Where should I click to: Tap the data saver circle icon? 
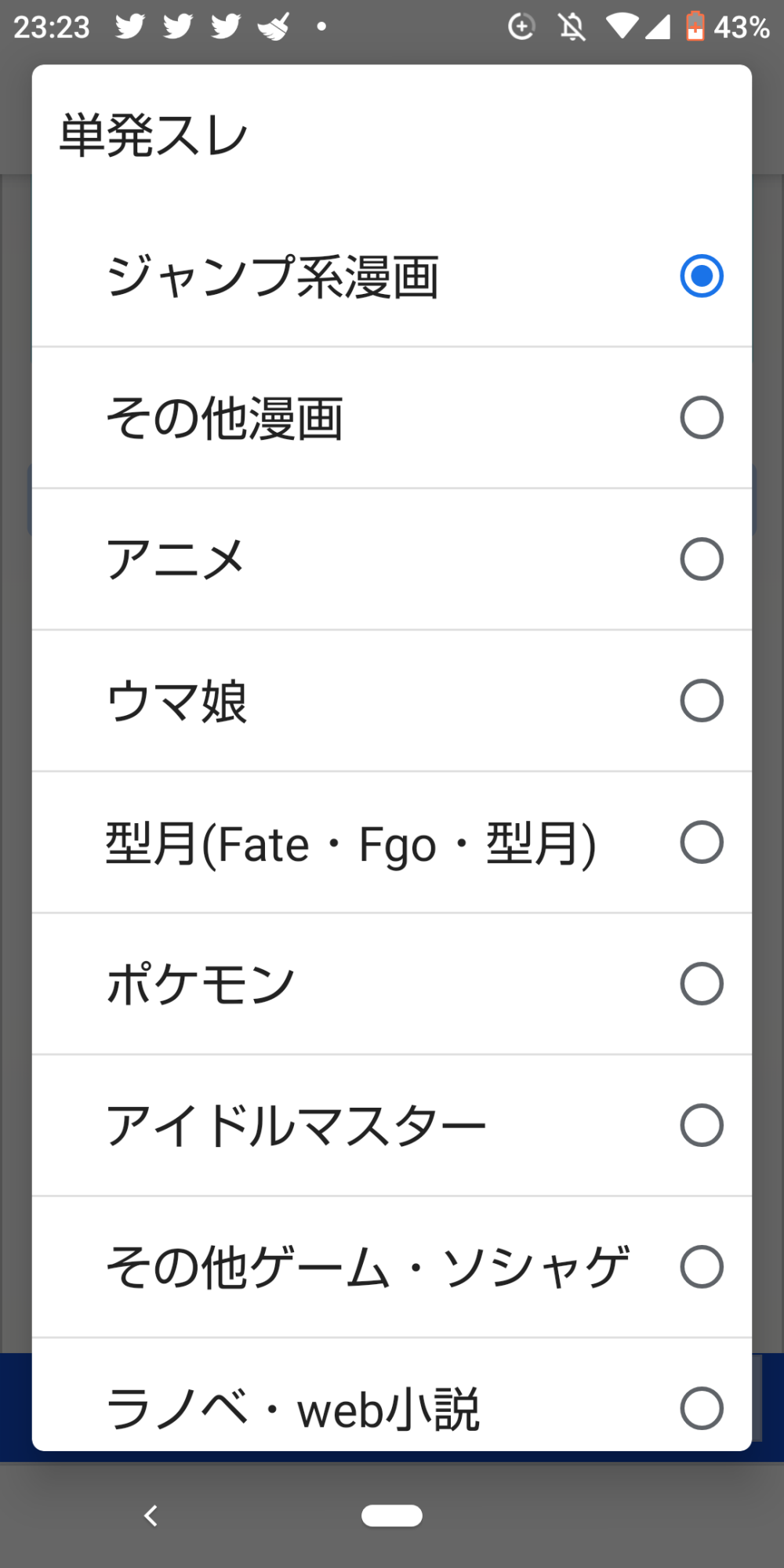(x=521, y=27)
